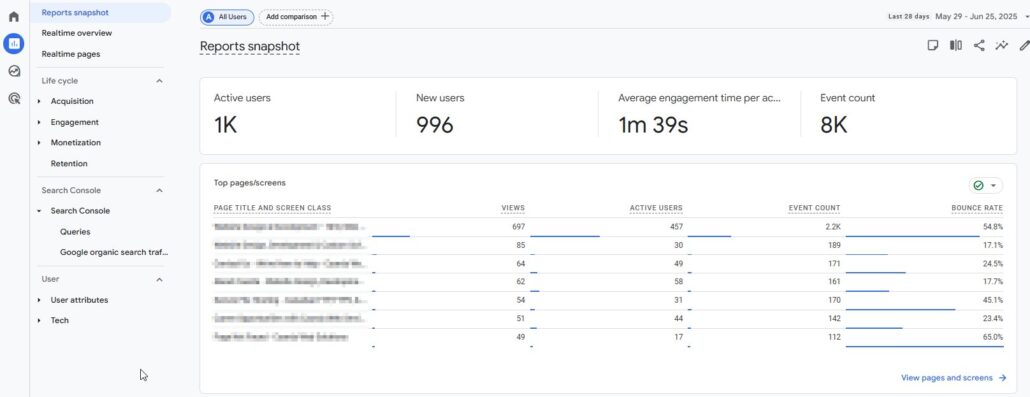Open the Home icon in left rail
The width and height of the screenshot is (1030, 397).
(x=14, y=16)
